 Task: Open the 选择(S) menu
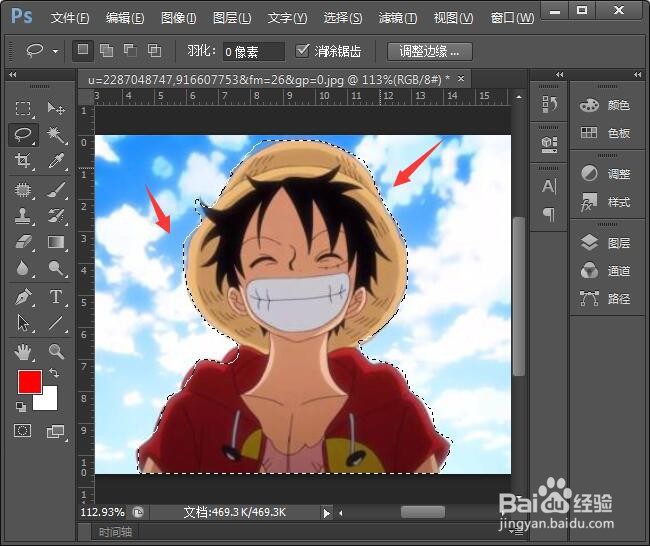(342, 18)
